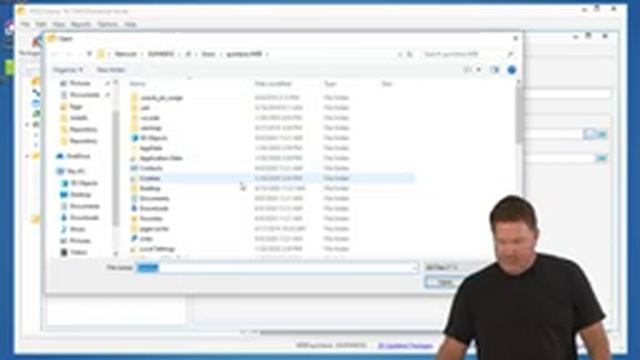Click the Open button
This screenshot has width=640, height=360.
click(444, 282)
